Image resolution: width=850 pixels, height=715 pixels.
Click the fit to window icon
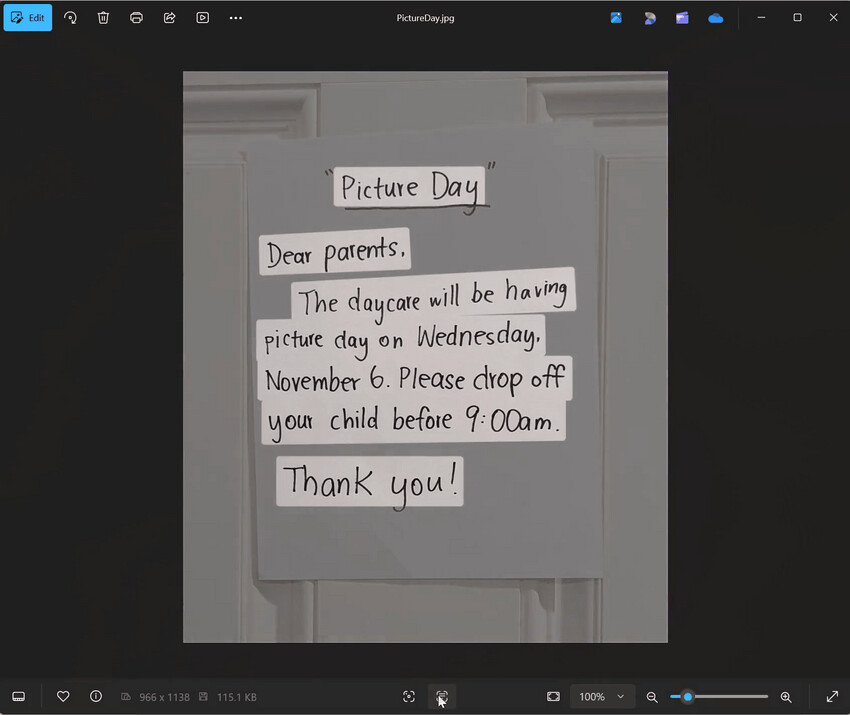coord(553,697)
